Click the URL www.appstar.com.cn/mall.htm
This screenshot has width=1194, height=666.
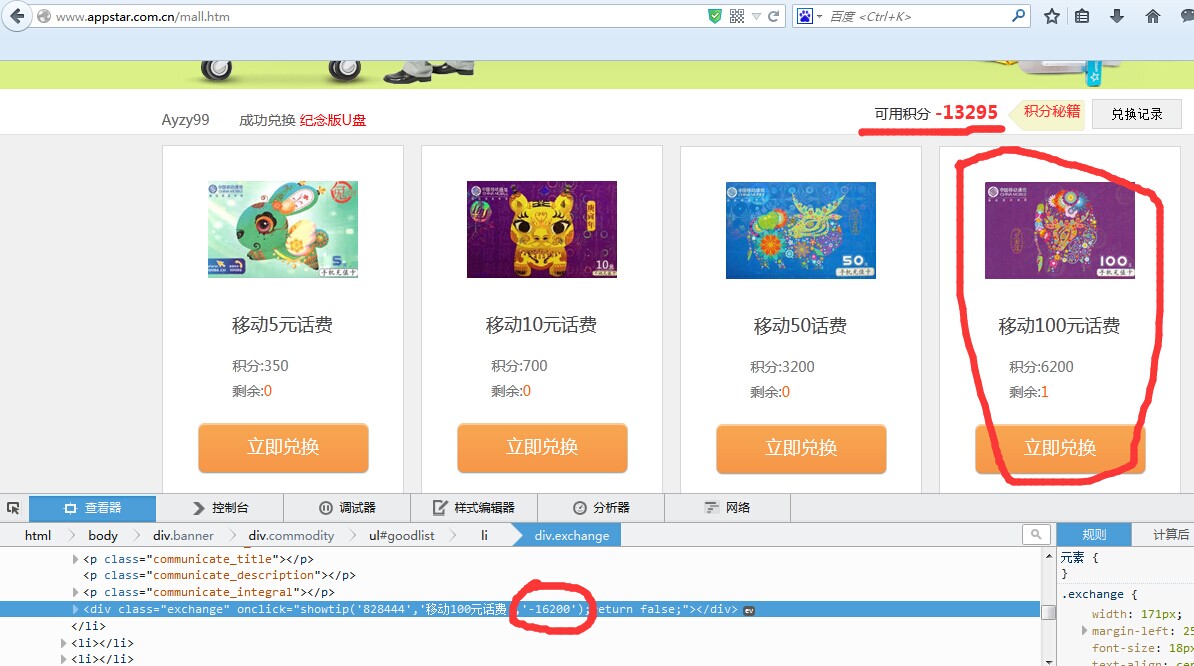[x=142, y=16]
